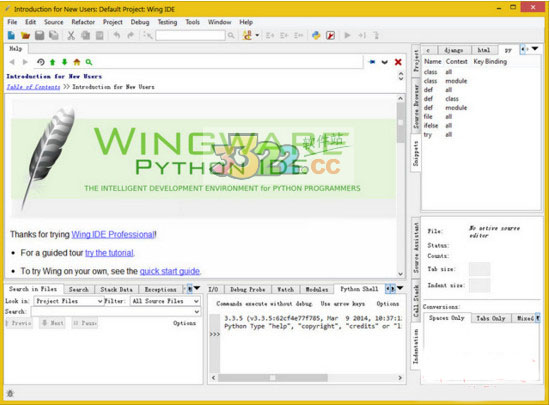
Task: Open the Help panel chevron menu
Action: [385, 62]
